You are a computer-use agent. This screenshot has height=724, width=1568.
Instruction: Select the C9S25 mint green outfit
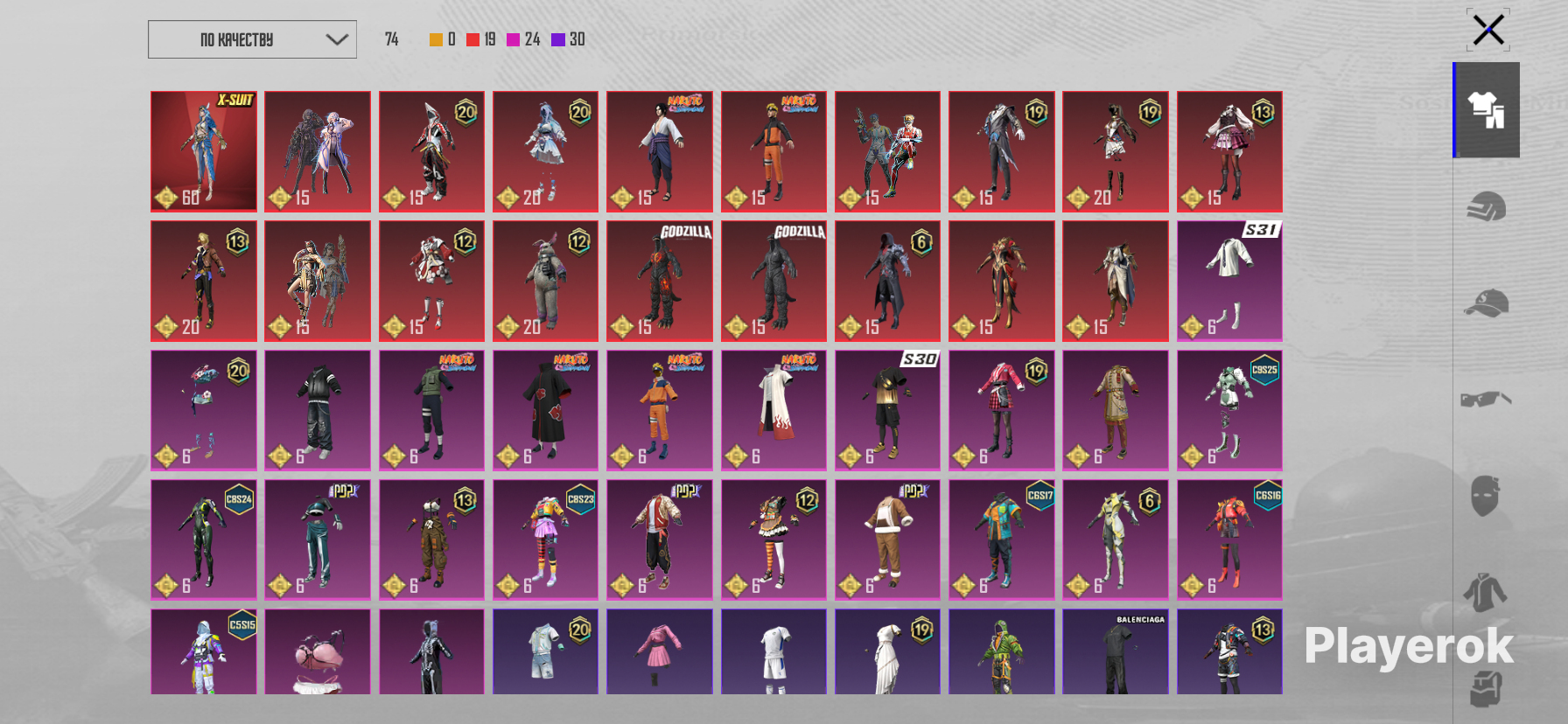(1229, 410)
